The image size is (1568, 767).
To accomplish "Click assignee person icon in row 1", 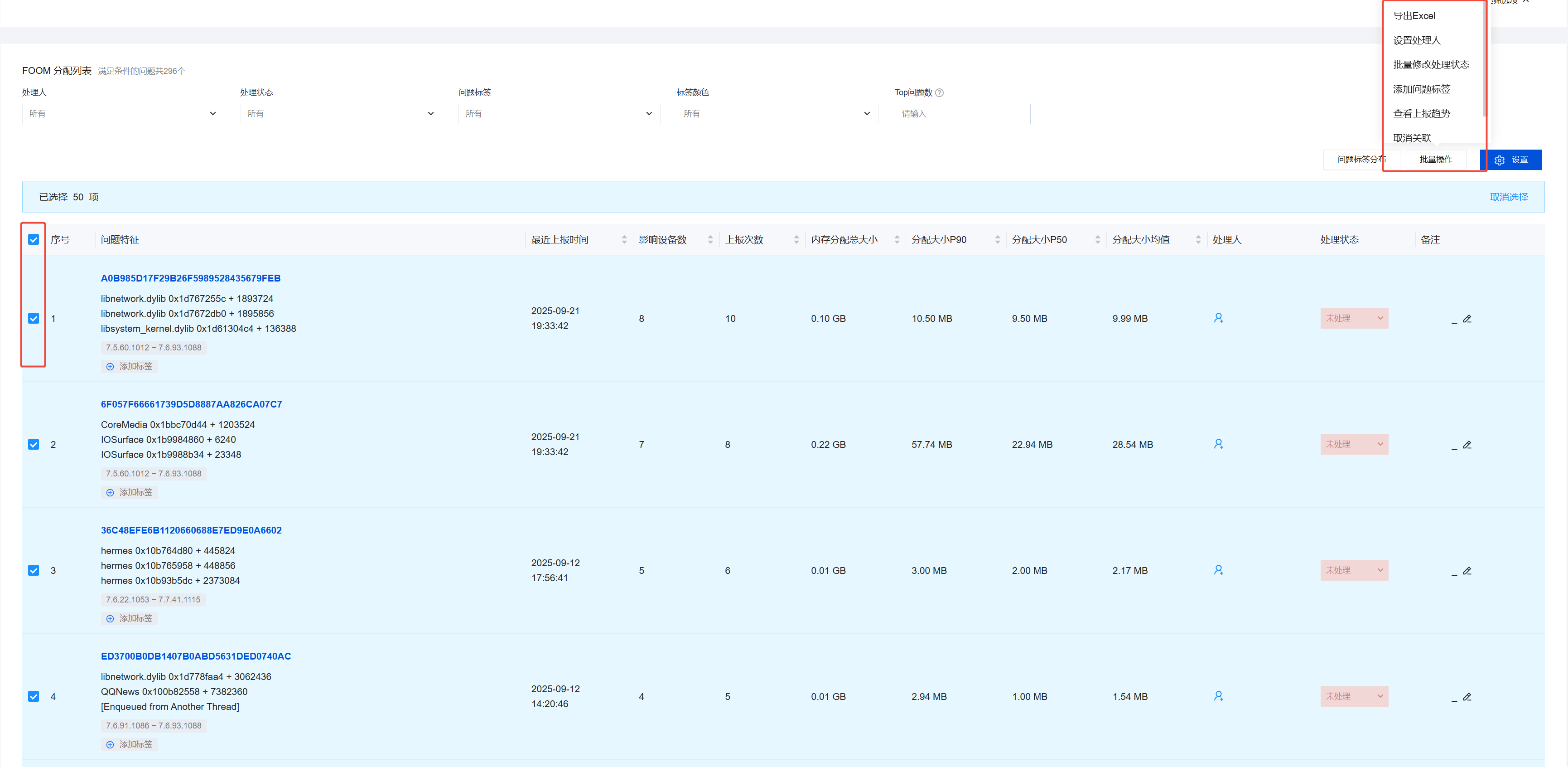I will click(x=1218, y=318).
